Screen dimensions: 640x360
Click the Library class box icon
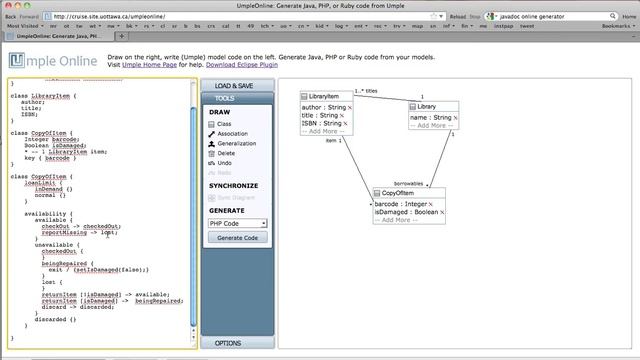pos(412,107)
